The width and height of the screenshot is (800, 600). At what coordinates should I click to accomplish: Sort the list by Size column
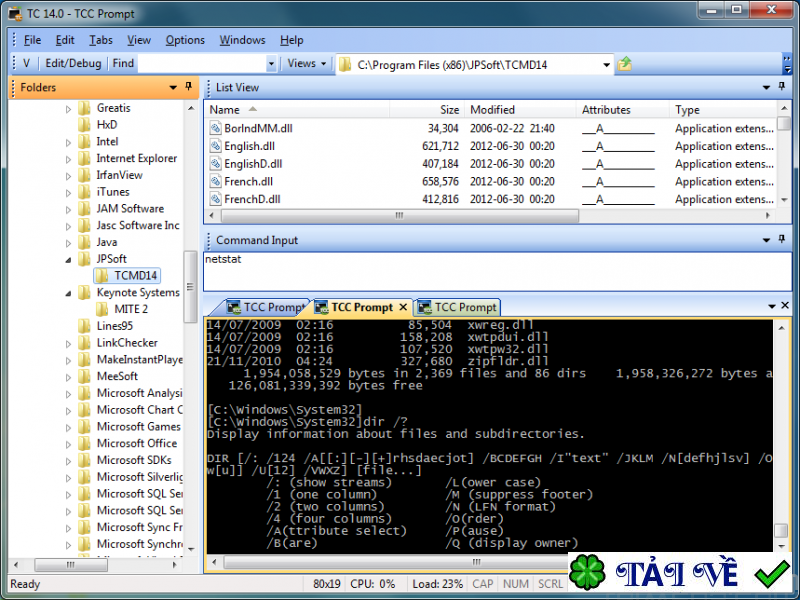[x=427, y=110]
